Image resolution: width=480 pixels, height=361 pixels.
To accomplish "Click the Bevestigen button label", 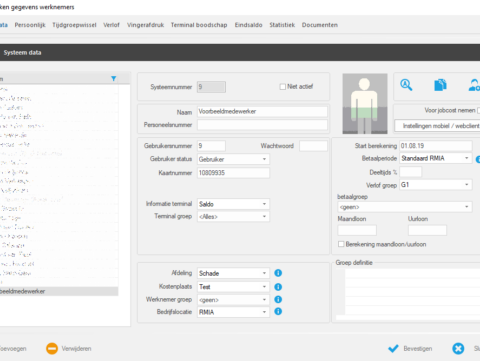I will [x=418, y=349].
